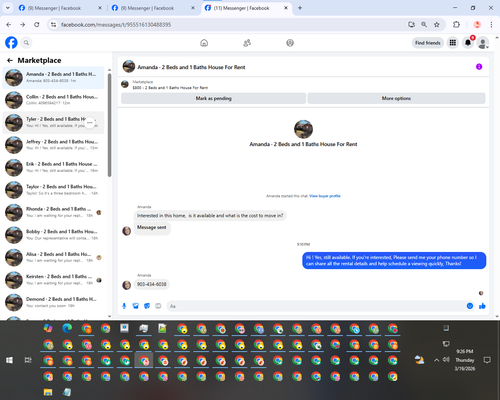Open the emoji picker in composer
Screen dimensions: 500x400
pos(470,306)
